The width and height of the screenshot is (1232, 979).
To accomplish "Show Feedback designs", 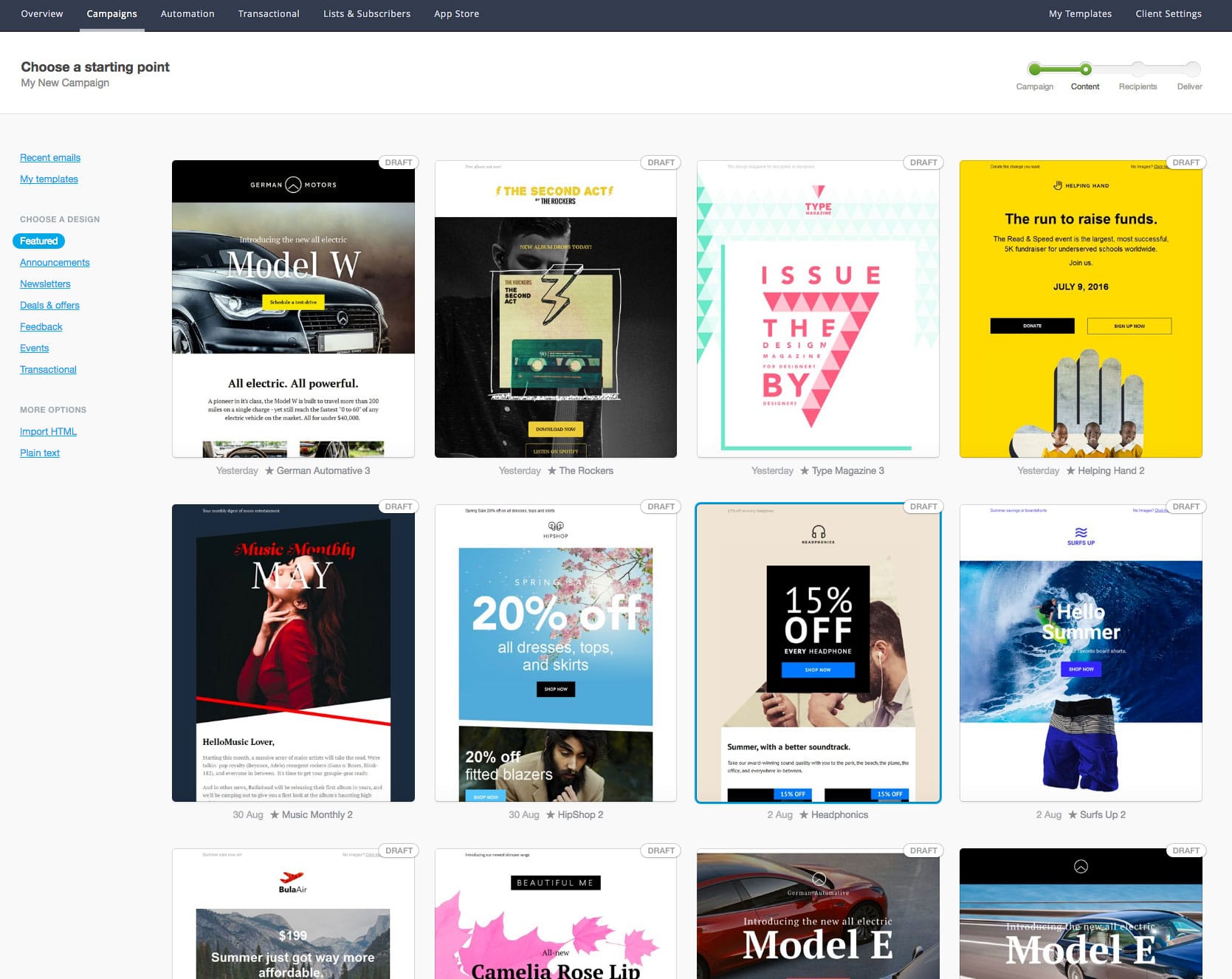I will pos(41,326).
